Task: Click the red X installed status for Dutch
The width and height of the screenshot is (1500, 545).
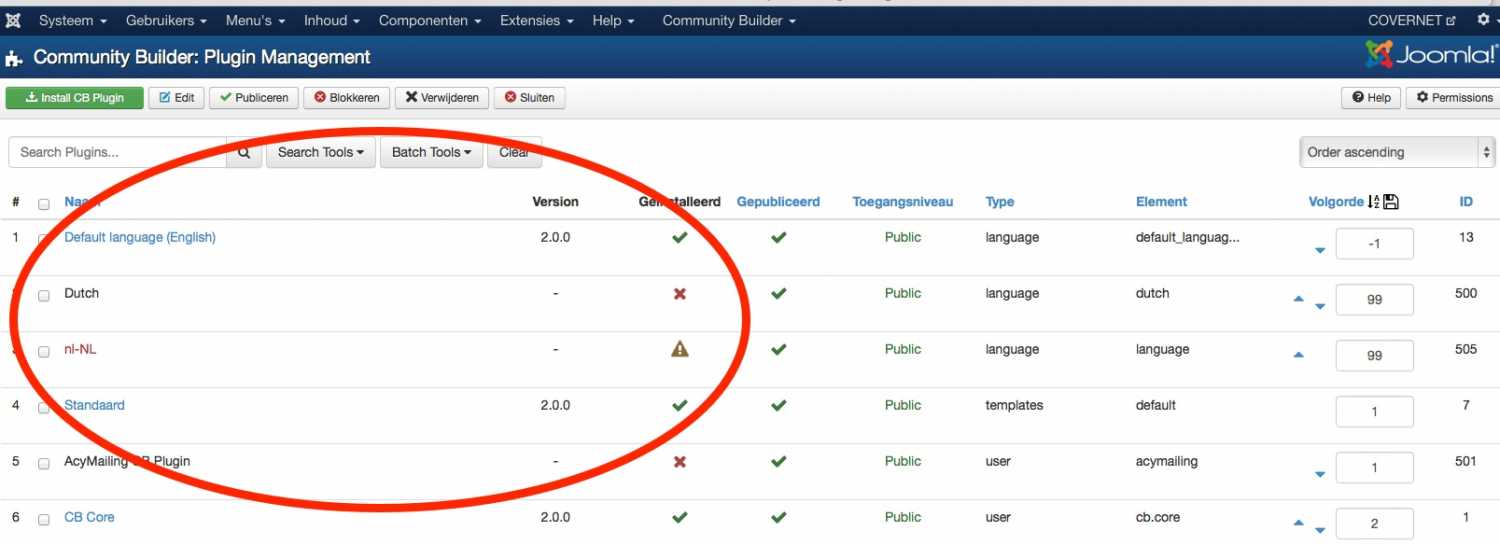Action: click(x=680, y=294)
